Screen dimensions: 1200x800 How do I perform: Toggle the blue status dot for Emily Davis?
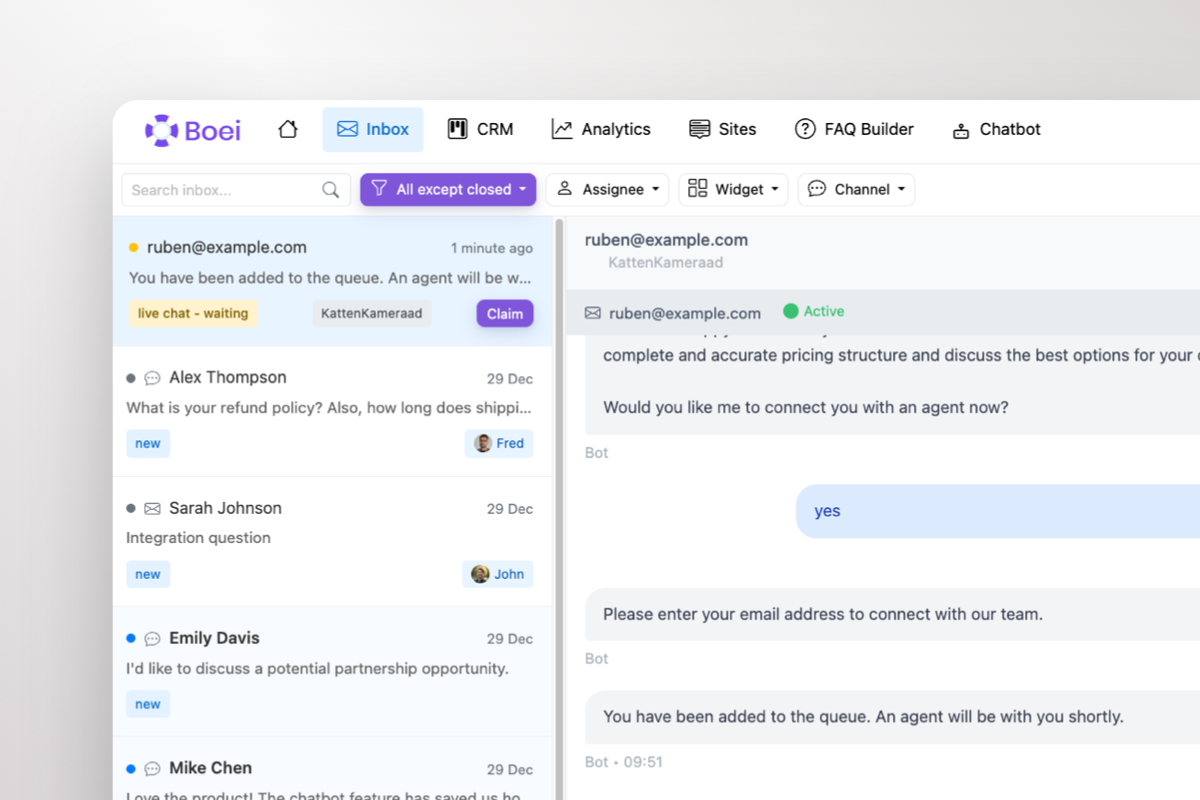point(129,638)
